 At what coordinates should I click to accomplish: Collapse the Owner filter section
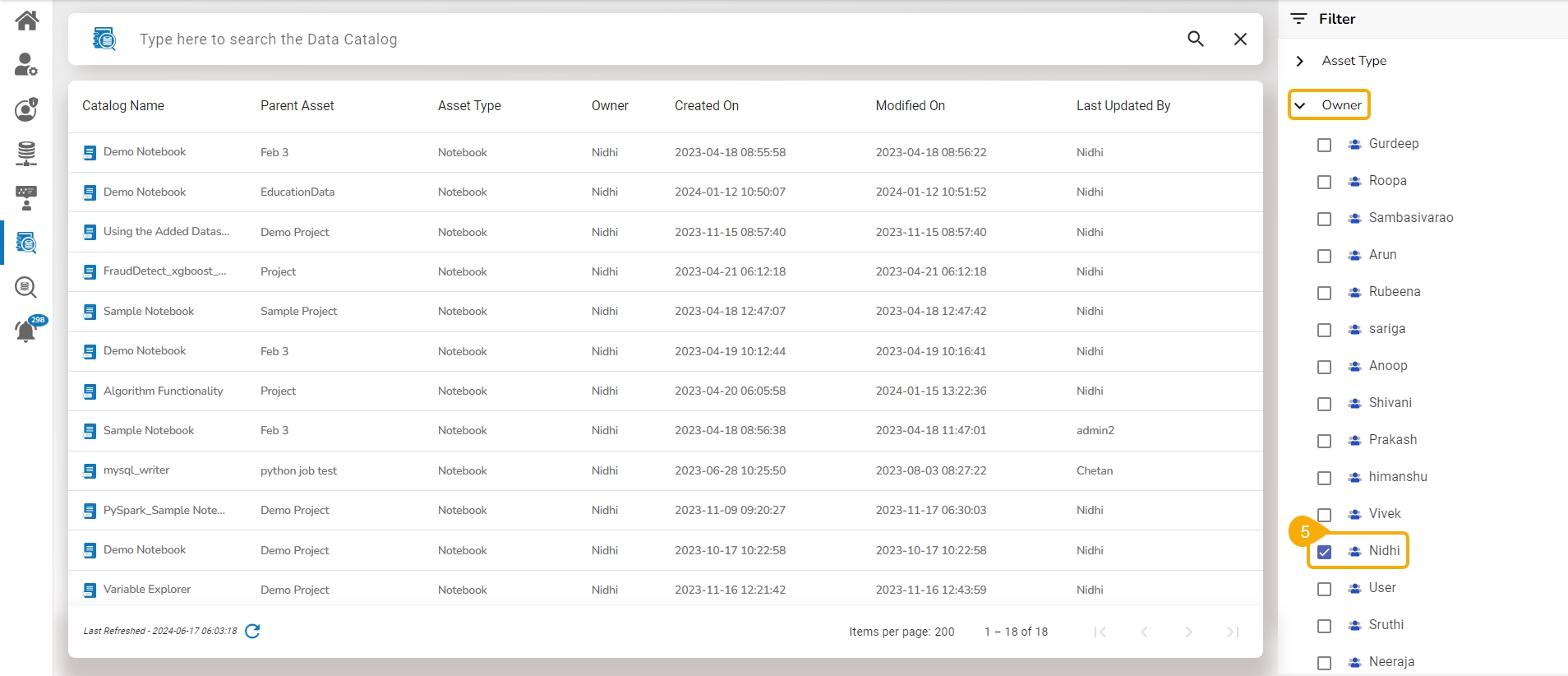point(1299,105)
